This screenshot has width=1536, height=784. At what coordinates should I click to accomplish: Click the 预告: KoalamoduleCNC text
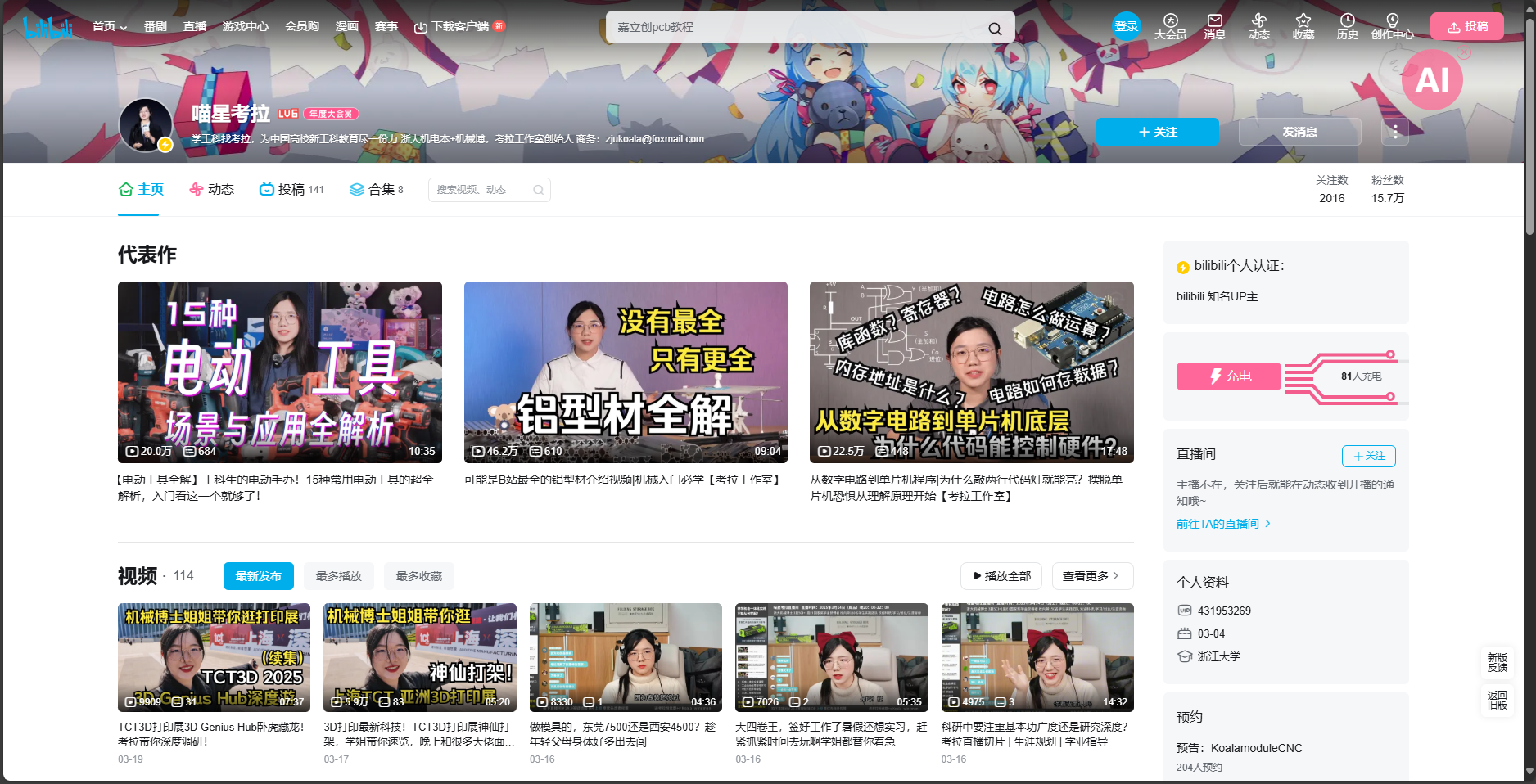[1240, 748]
